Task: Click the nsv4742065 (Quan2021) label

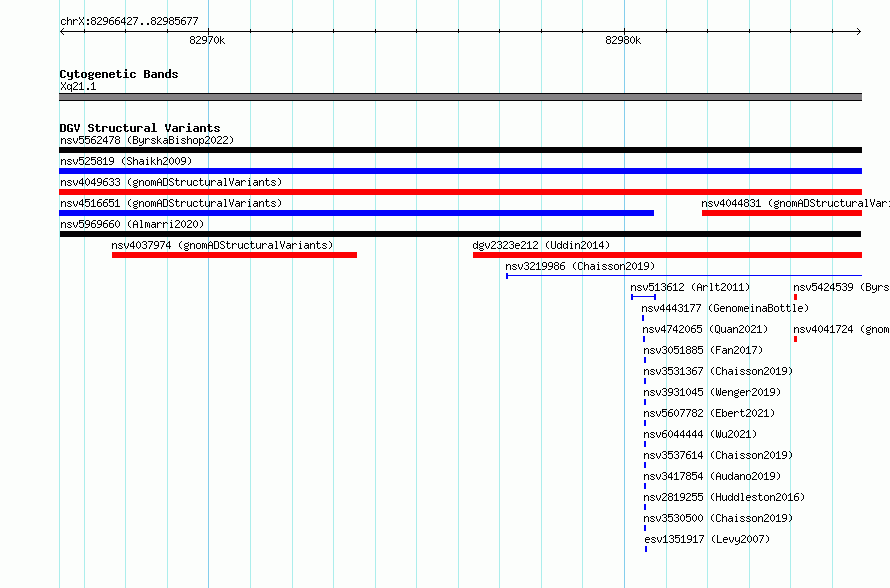Action: click(705, 329)
